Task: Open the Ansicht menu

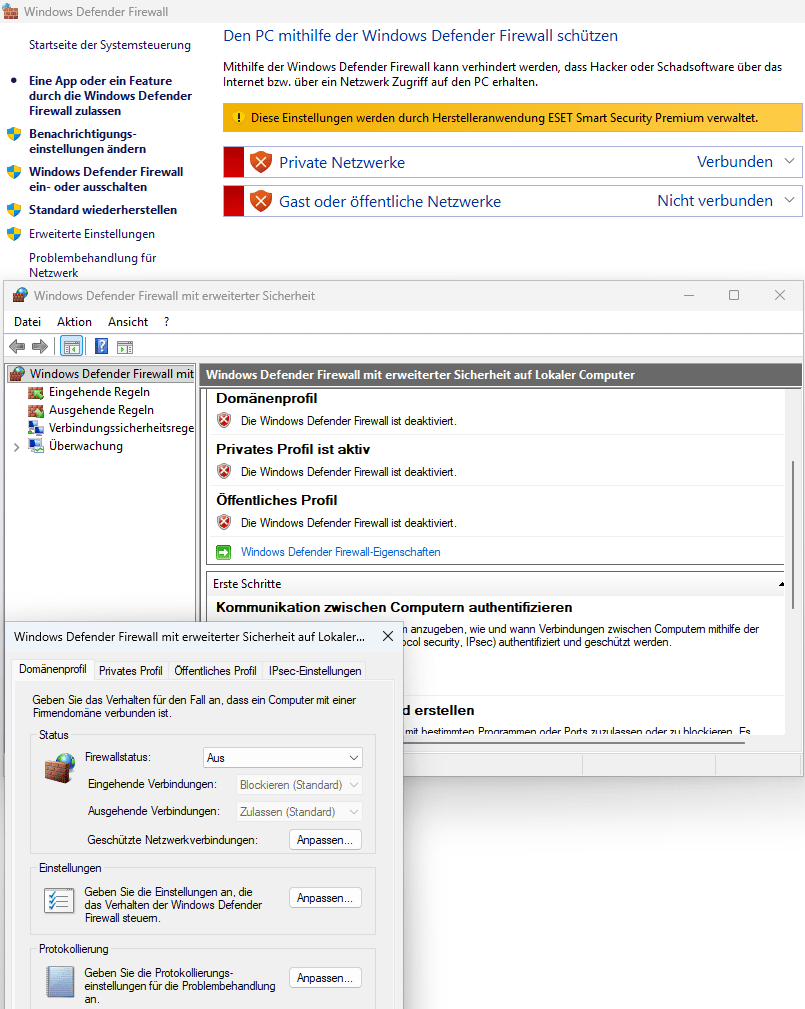Action: [128, 322]
